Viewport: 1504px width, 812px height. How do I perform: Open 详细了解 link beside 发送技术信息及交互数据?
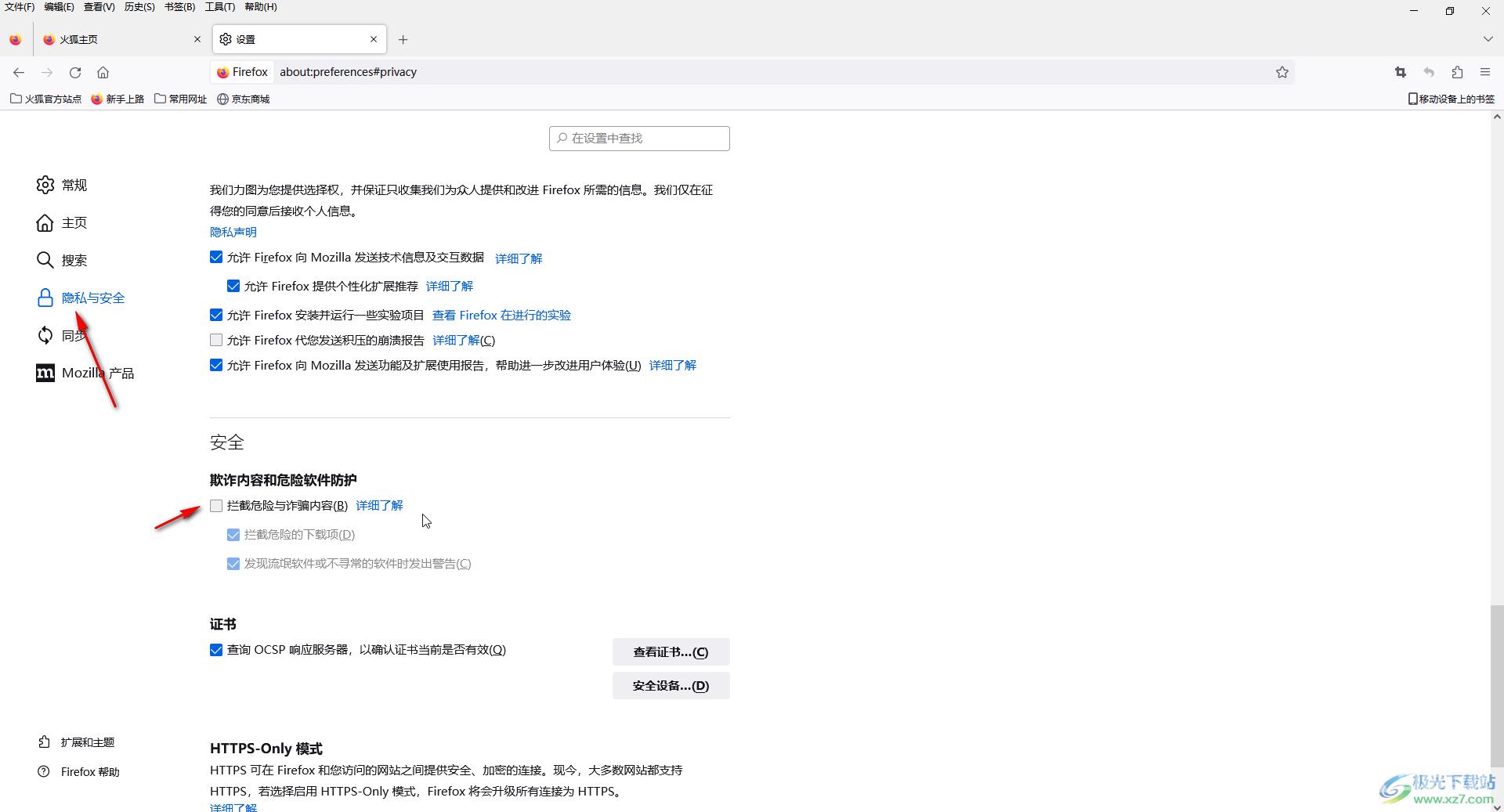519,258
